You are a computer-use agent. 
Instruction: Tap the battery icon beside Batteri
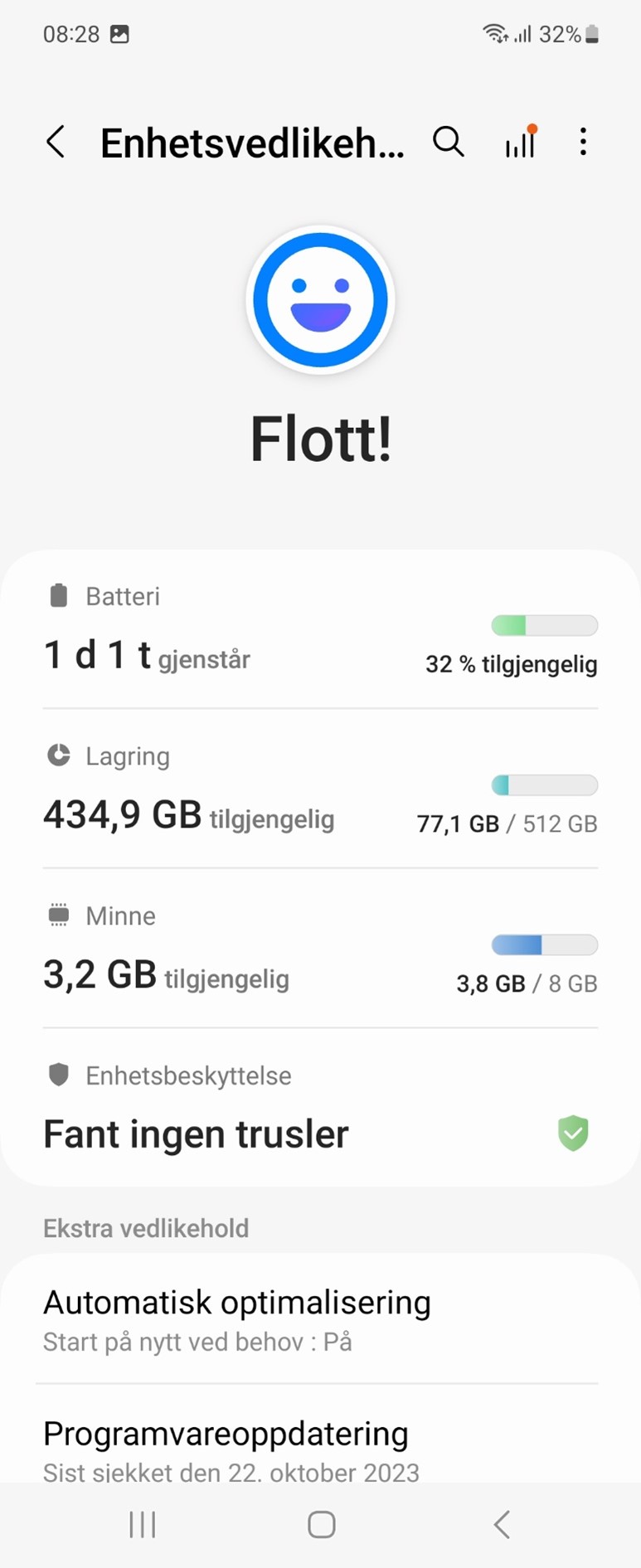(58, 595)
